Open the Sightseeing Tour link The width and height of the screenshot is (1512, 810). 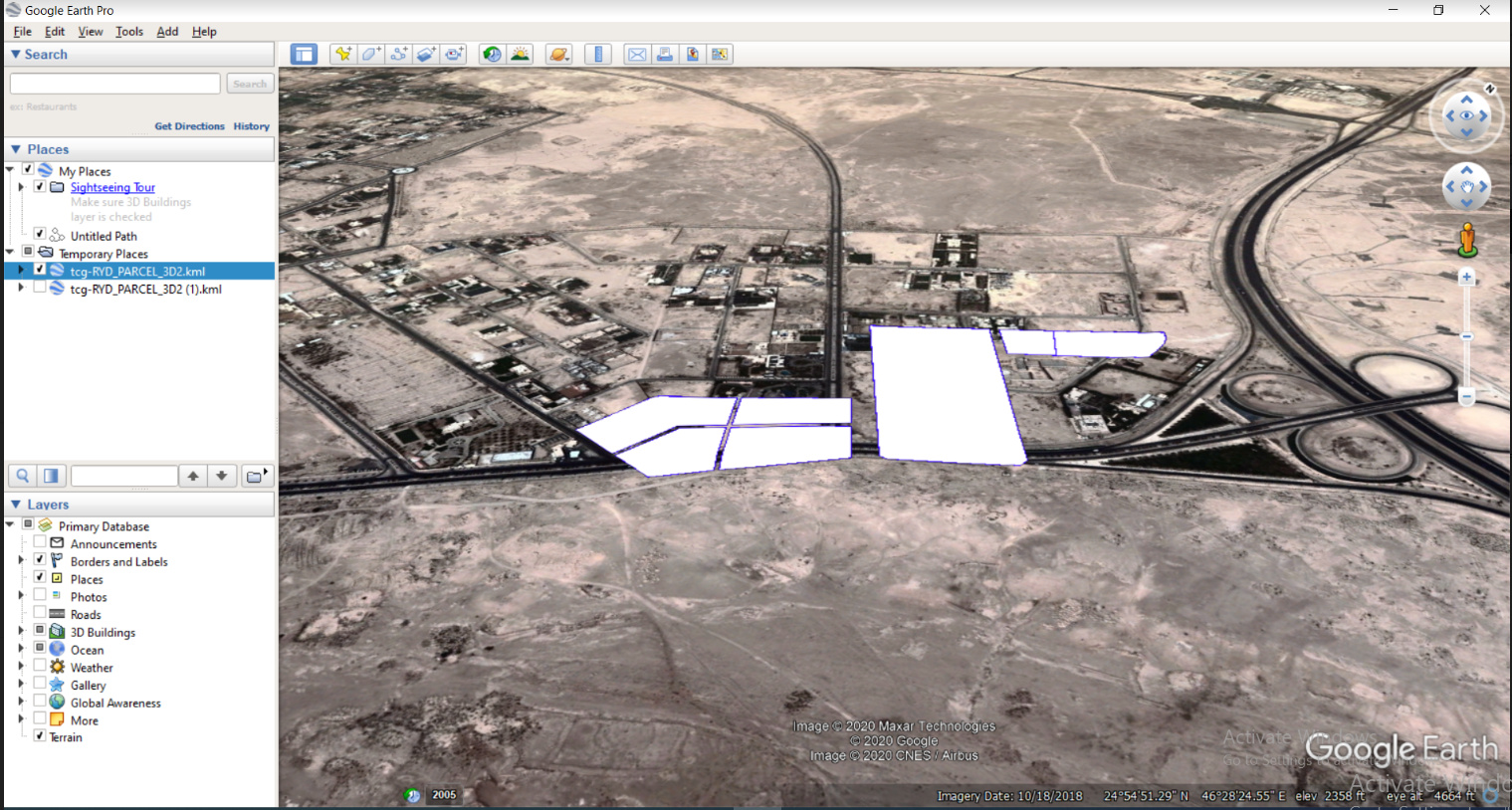(x=112, y=187)
